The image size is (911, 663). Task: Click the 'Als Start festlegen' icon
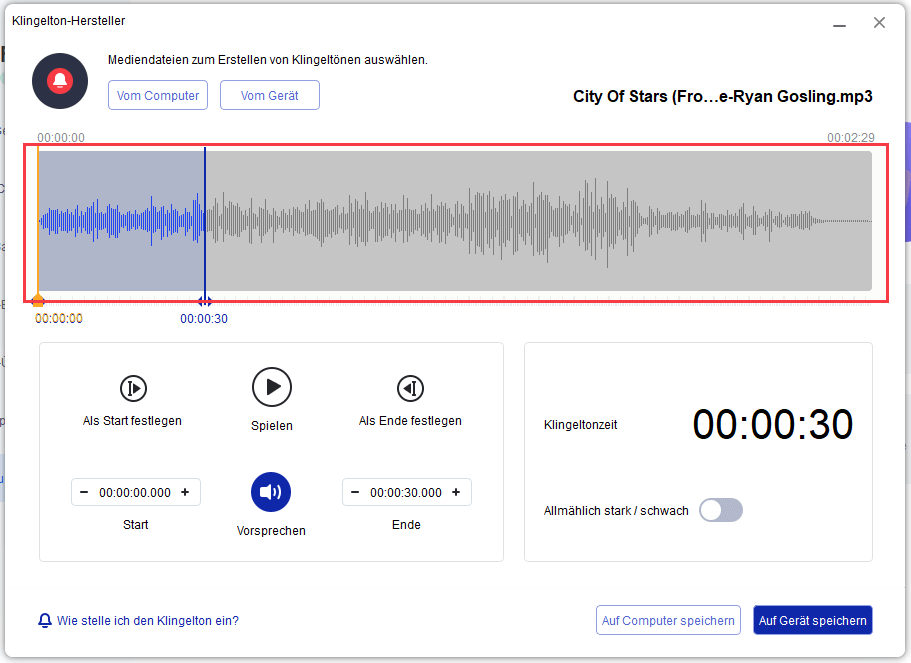(133, 388)
